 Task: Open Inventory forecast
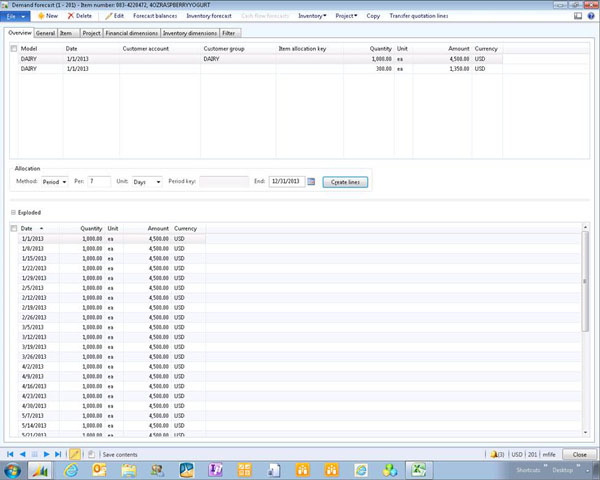[x=209, y=16]
